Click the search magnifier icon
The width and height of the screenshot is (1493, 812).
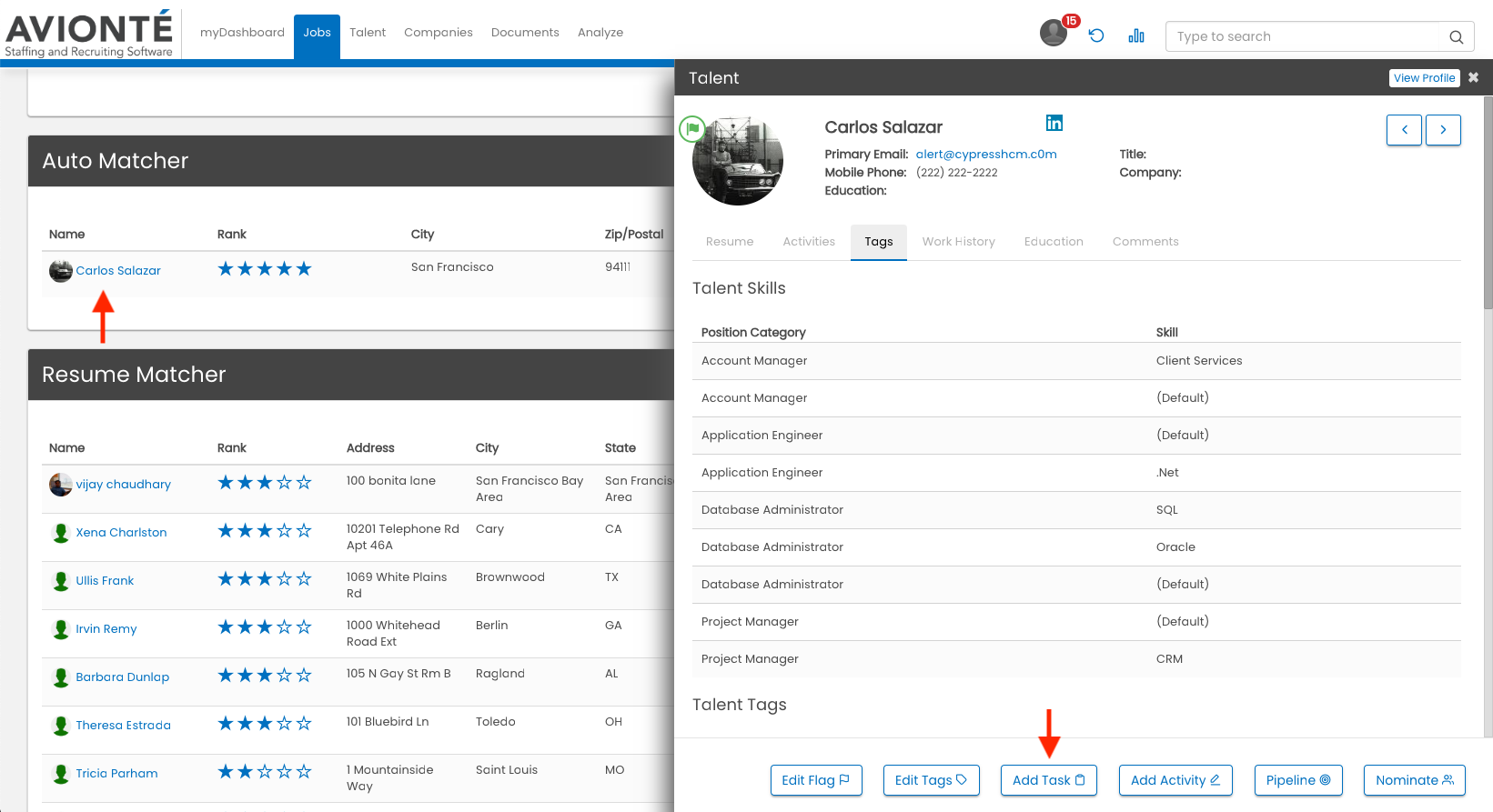point(1456,37)
